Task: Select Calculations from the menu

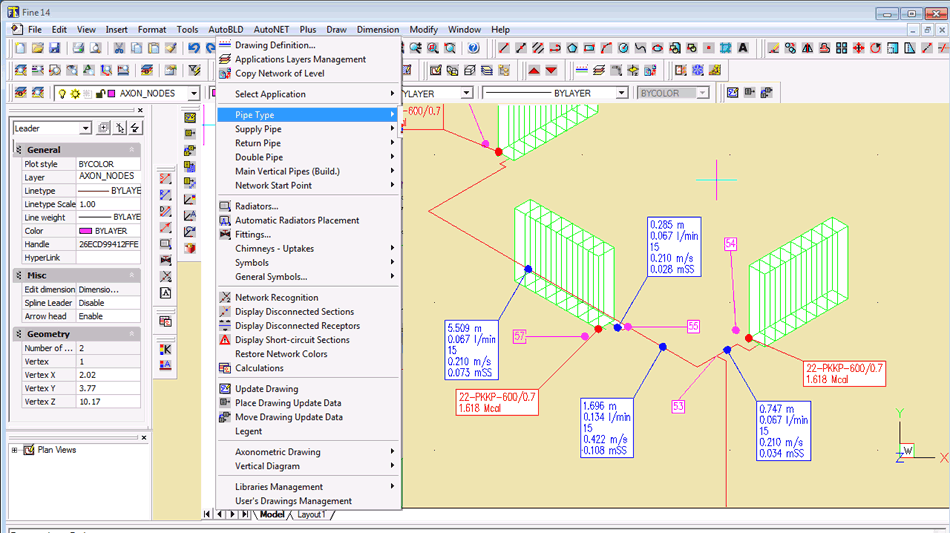Action: pyautogui.click(x=309, y=368)
